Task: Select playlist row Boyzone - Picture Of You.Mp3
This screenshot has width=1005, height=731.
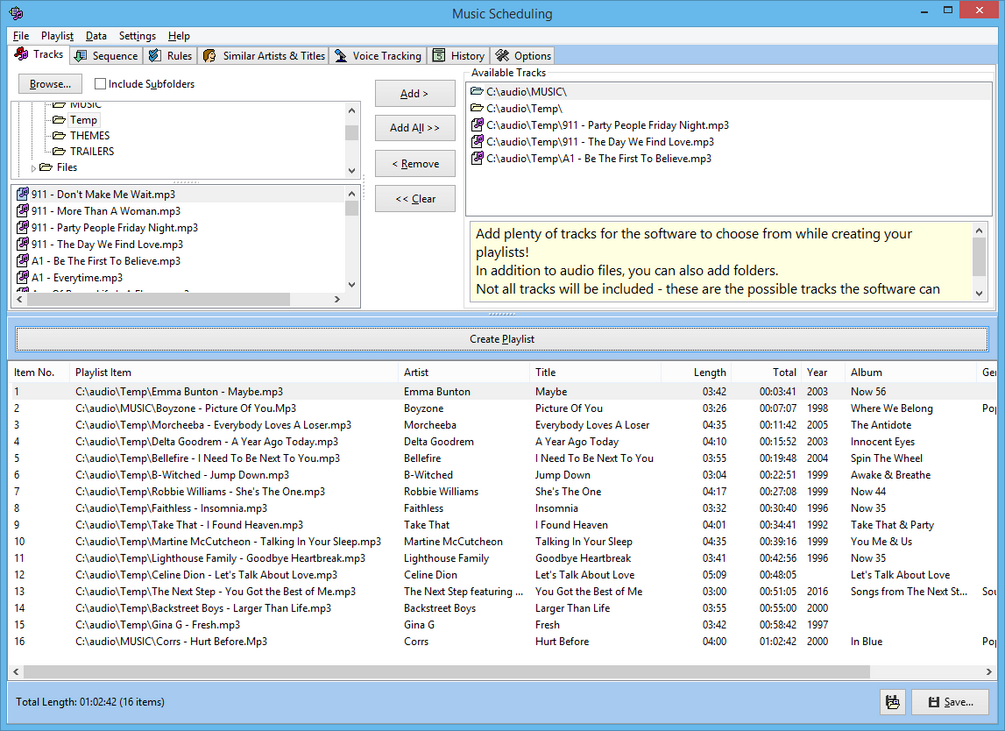Action: tap(502, 408)
